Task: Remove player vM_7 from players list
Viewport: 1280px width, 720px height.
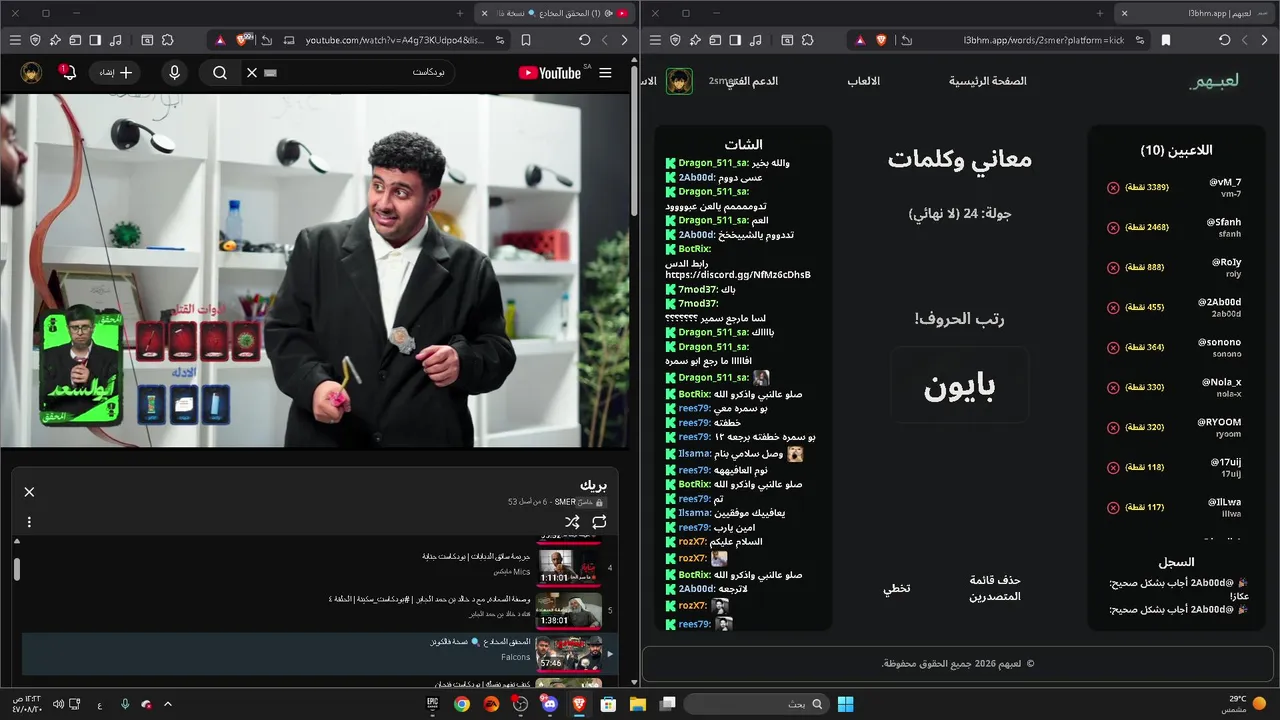Action: pyautogui.click(x=1113, y=188)
